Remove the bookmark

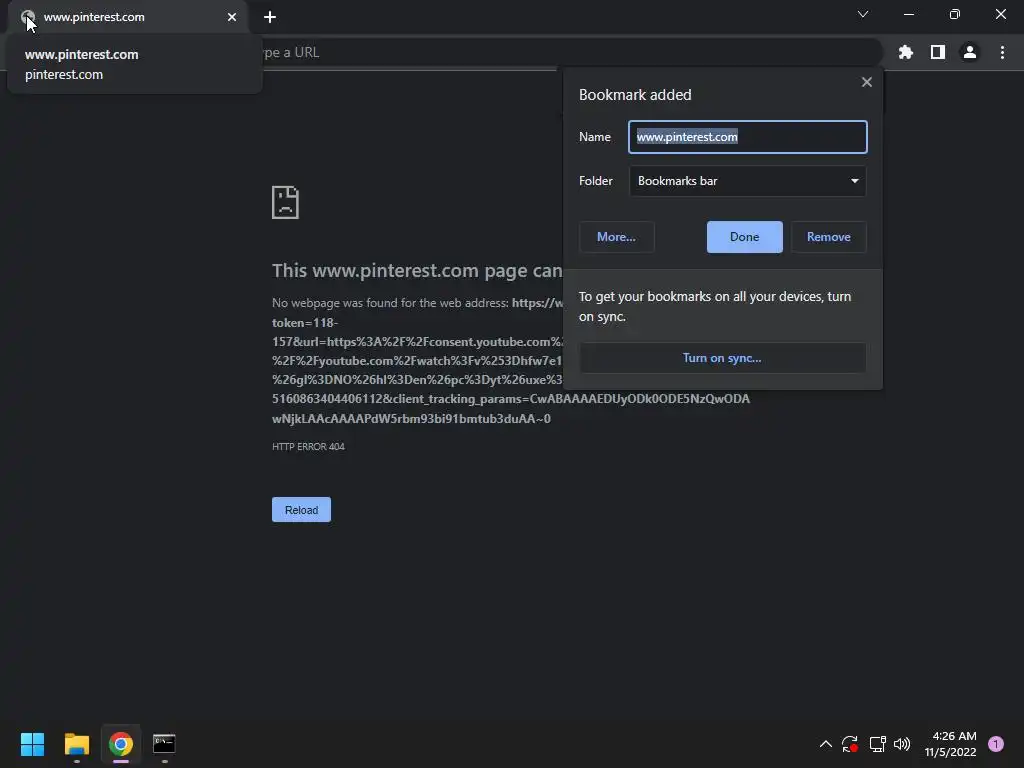pyautogui.click(x=829, y=237)
